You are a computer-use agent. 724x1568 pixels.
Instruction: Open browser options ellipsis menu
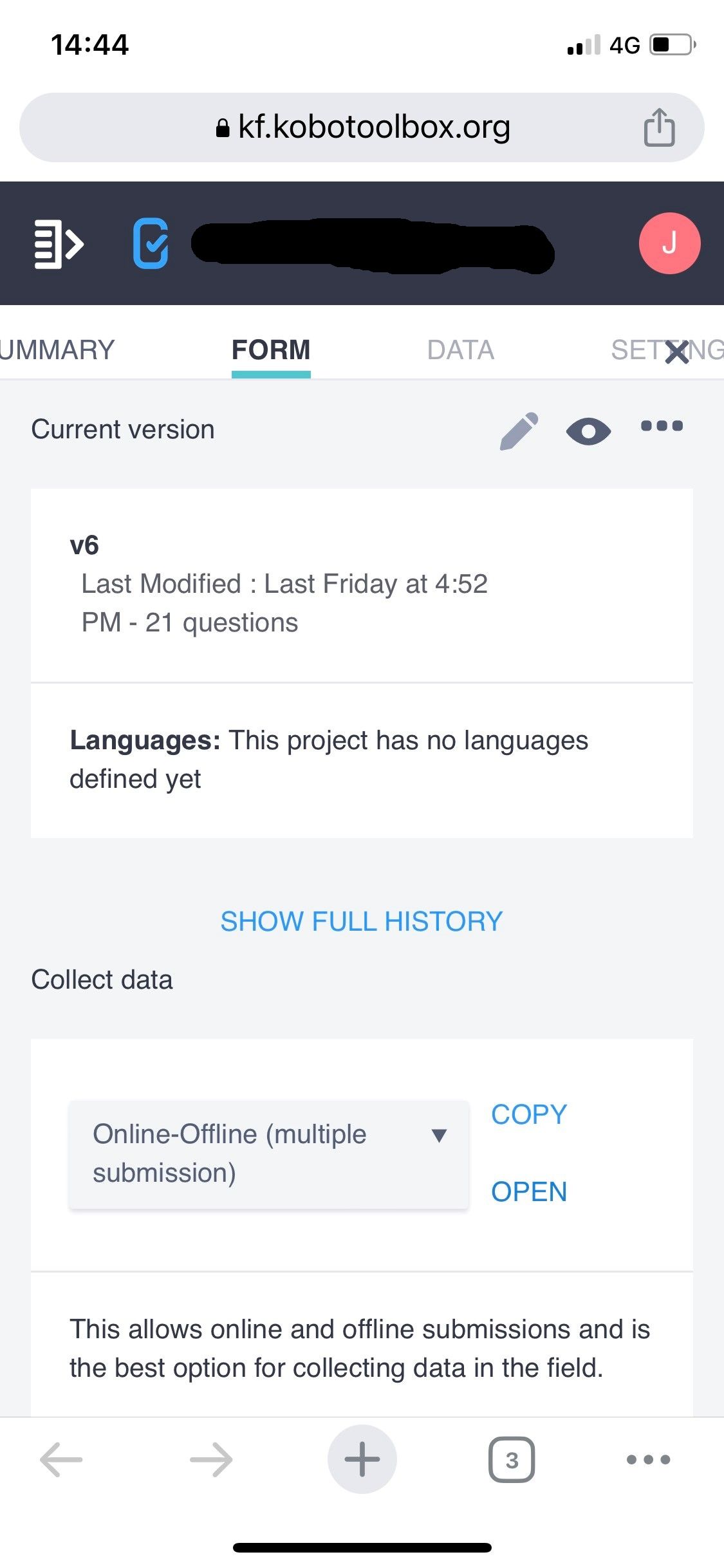648,1459
